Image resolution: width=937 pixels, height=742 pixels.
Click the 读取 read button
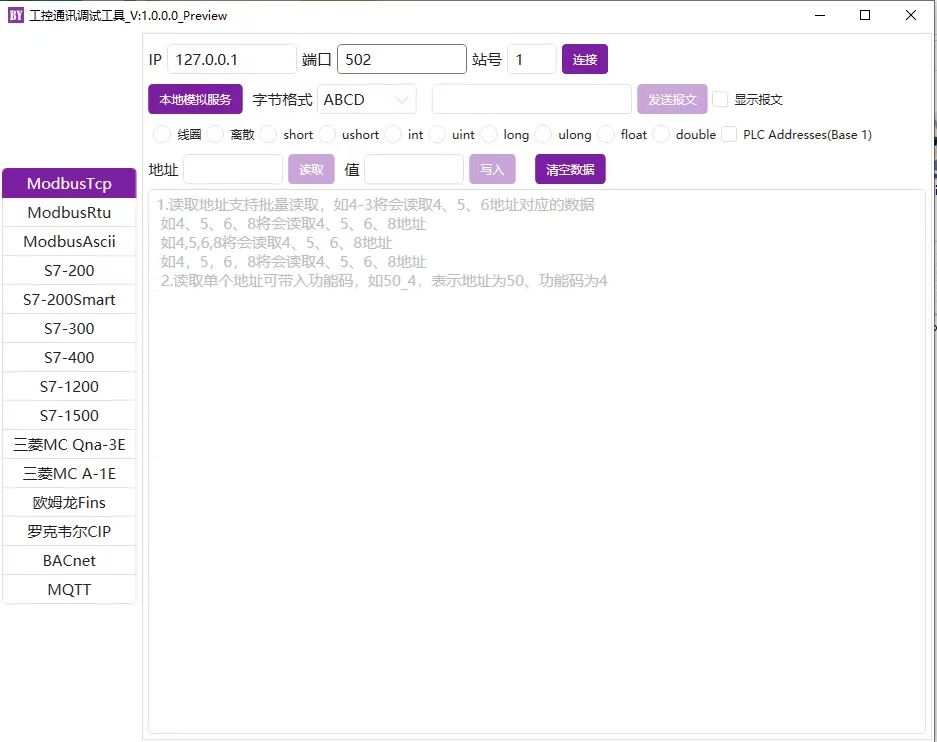311,169
